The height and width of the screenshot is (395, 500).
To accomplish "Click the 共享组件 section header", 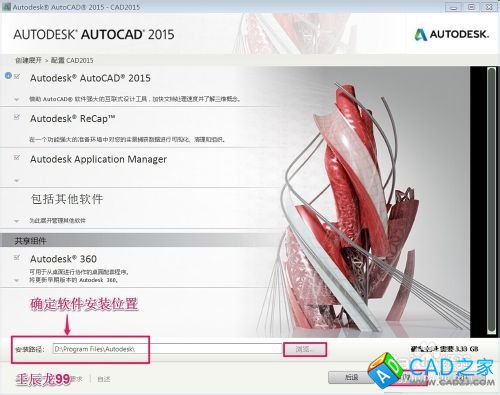I will [x=30, y=241].
